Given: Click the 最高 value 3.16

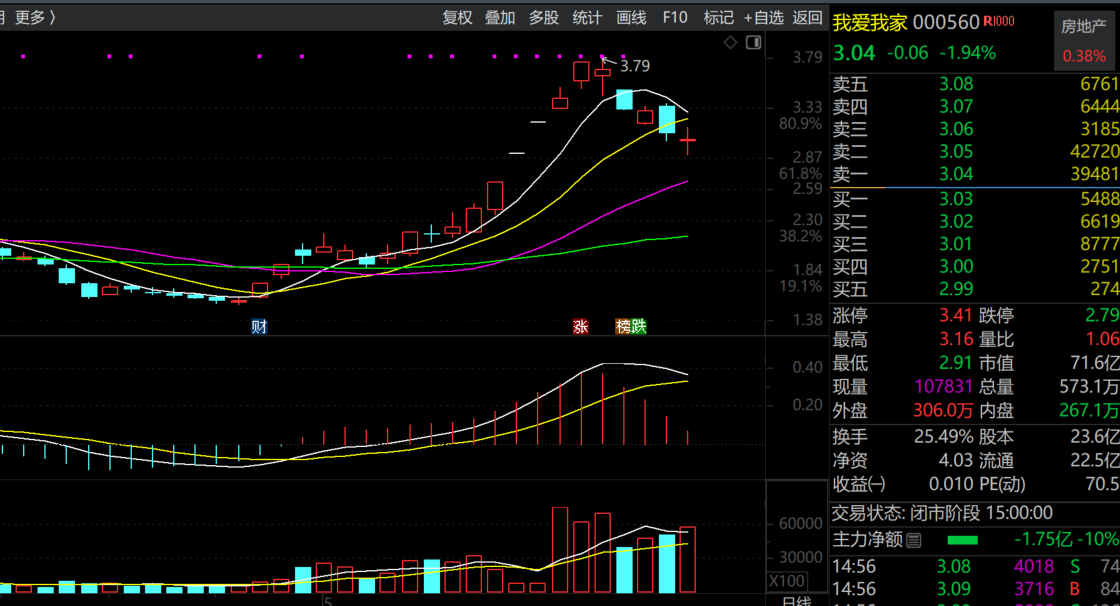Looking at the screenshot, I should (956, 339).
